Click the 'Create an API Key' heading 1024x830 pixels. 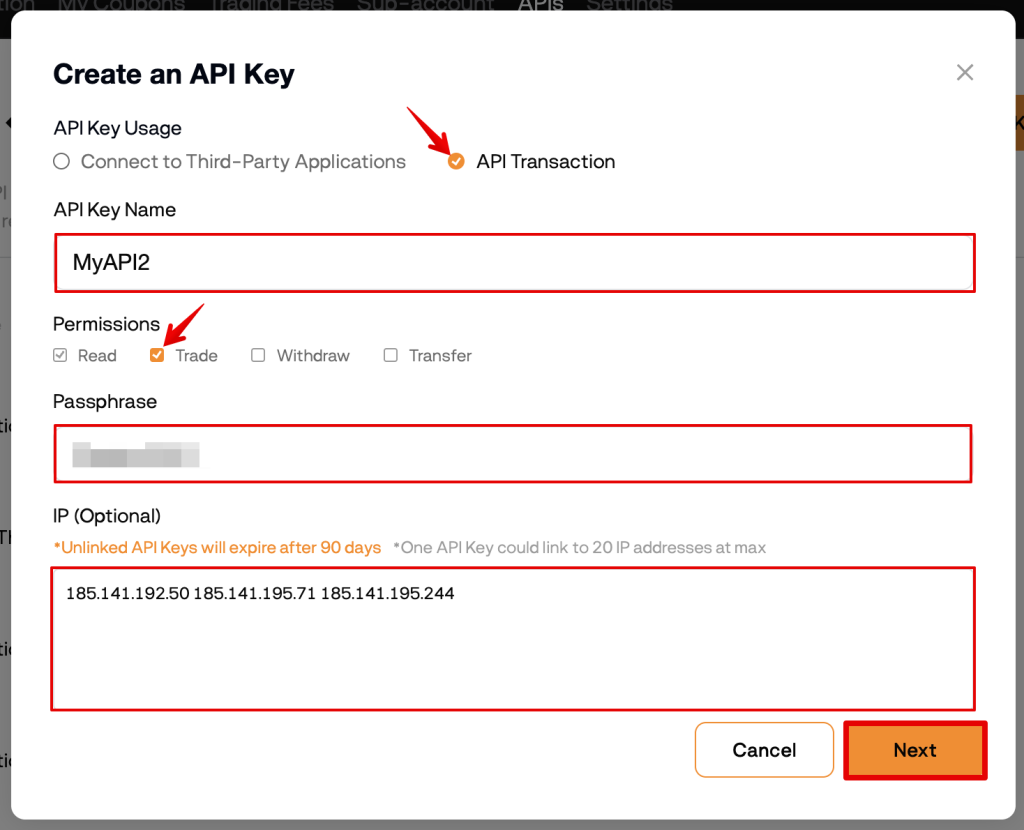point(174,74)
